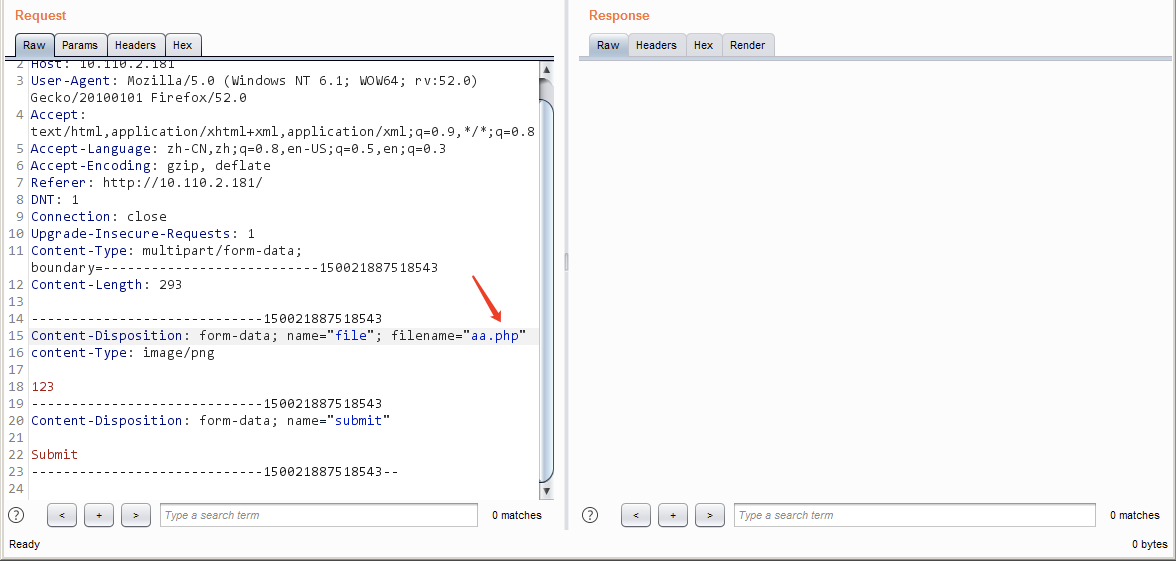Click the plus button in Request search

pos(99,515)
